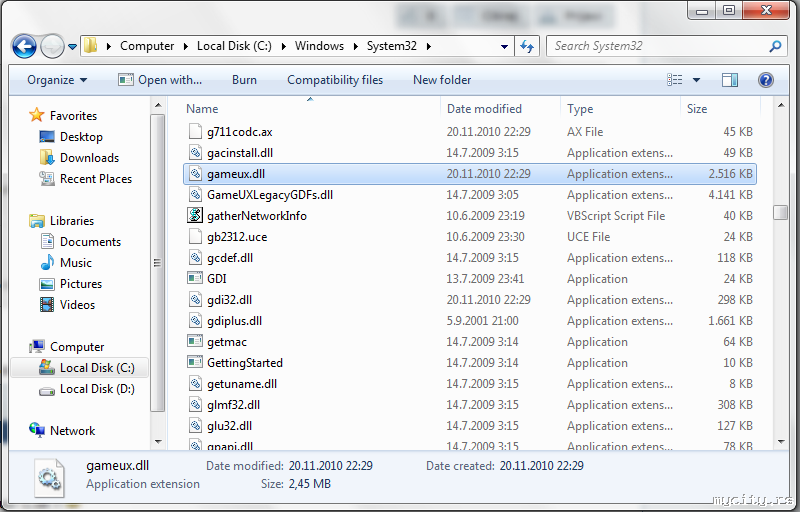800x512 pixels.
Task: Expand the arrow after Computer in breadcrumb
Action: [185, 46]
